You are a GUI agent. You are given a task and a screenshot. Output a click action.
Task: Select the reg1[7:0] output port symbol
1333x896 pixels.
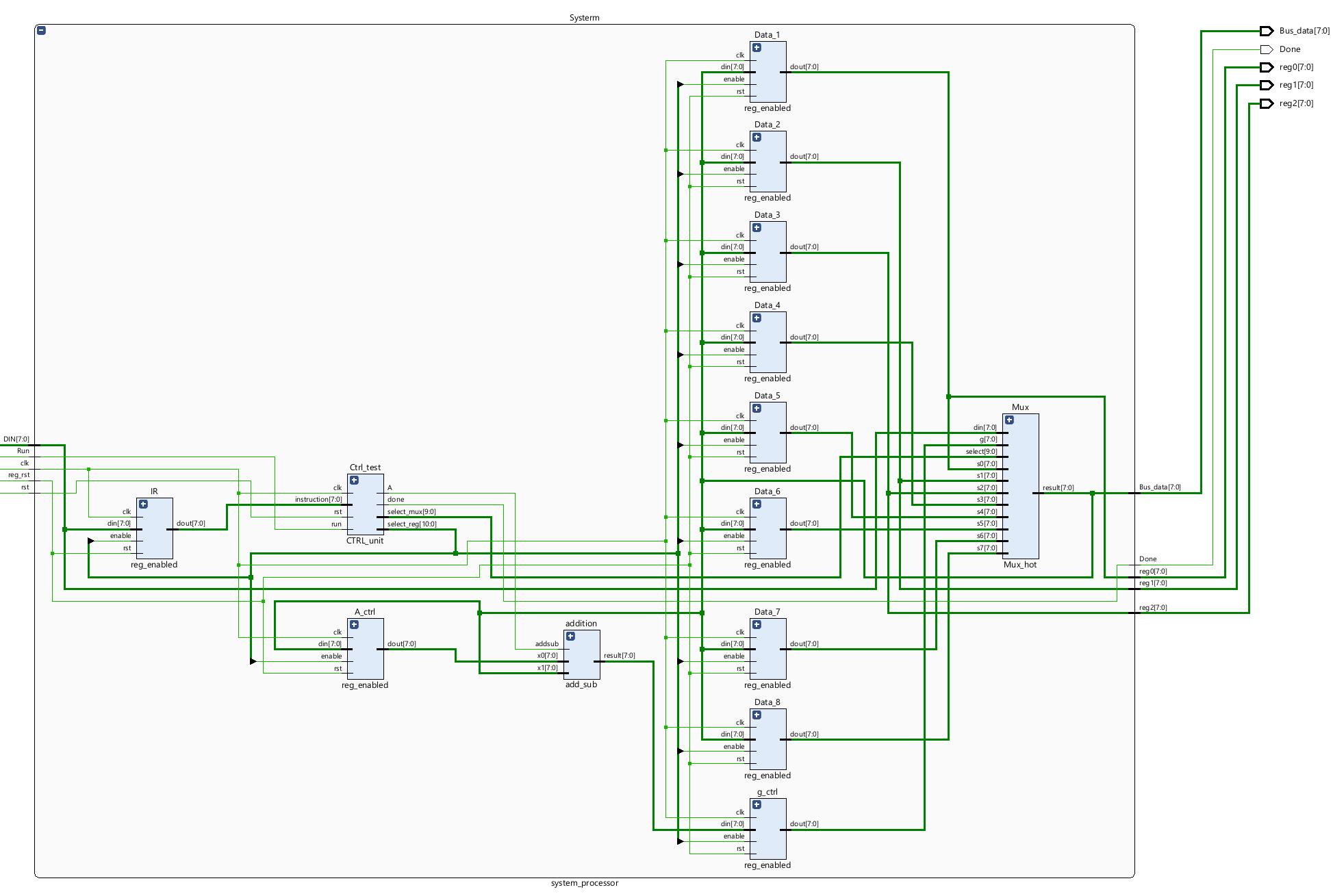[1267, 85]
